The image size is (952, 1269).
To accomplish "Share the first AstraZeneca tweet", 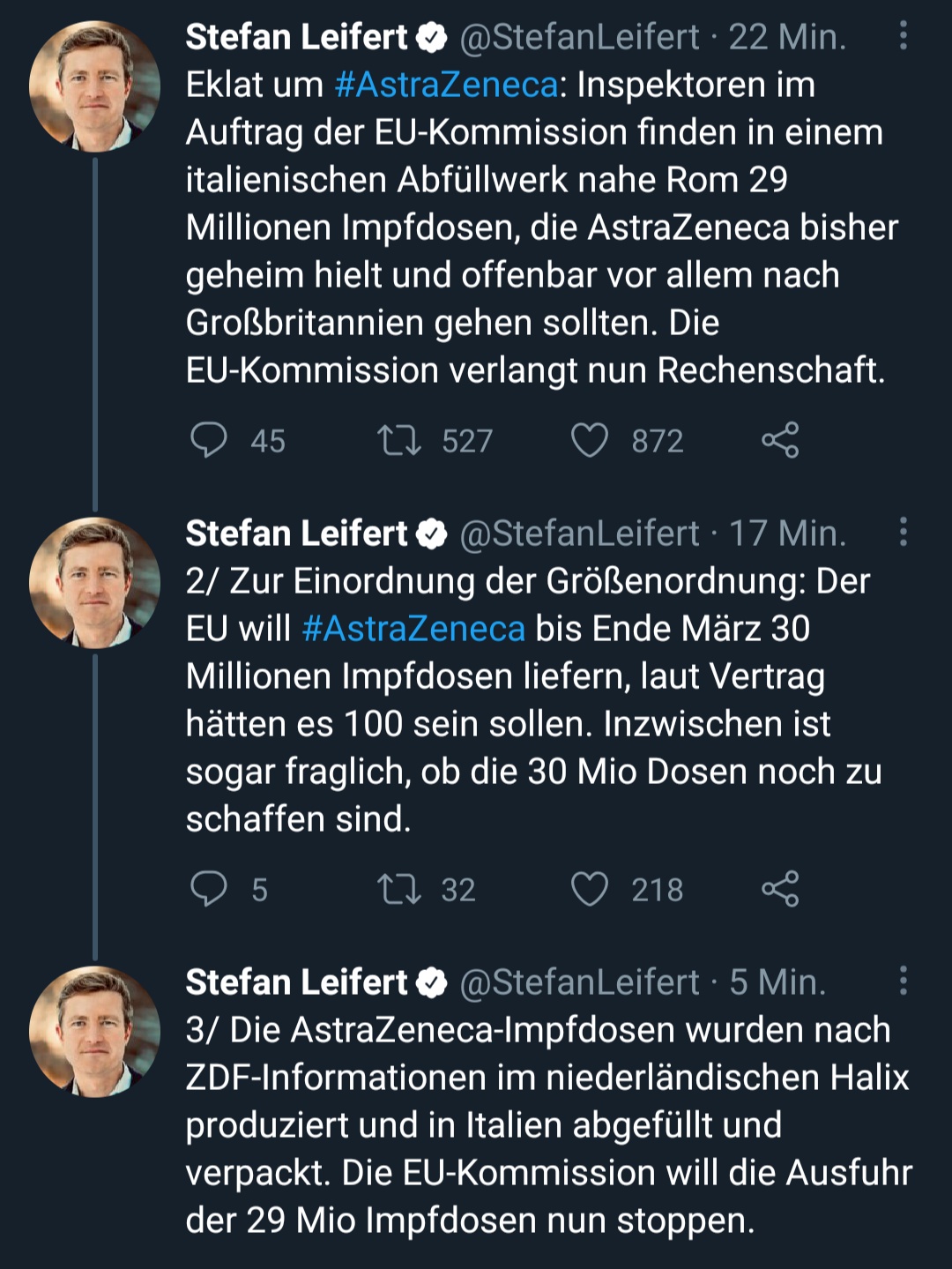I will [x=780, y=440].
